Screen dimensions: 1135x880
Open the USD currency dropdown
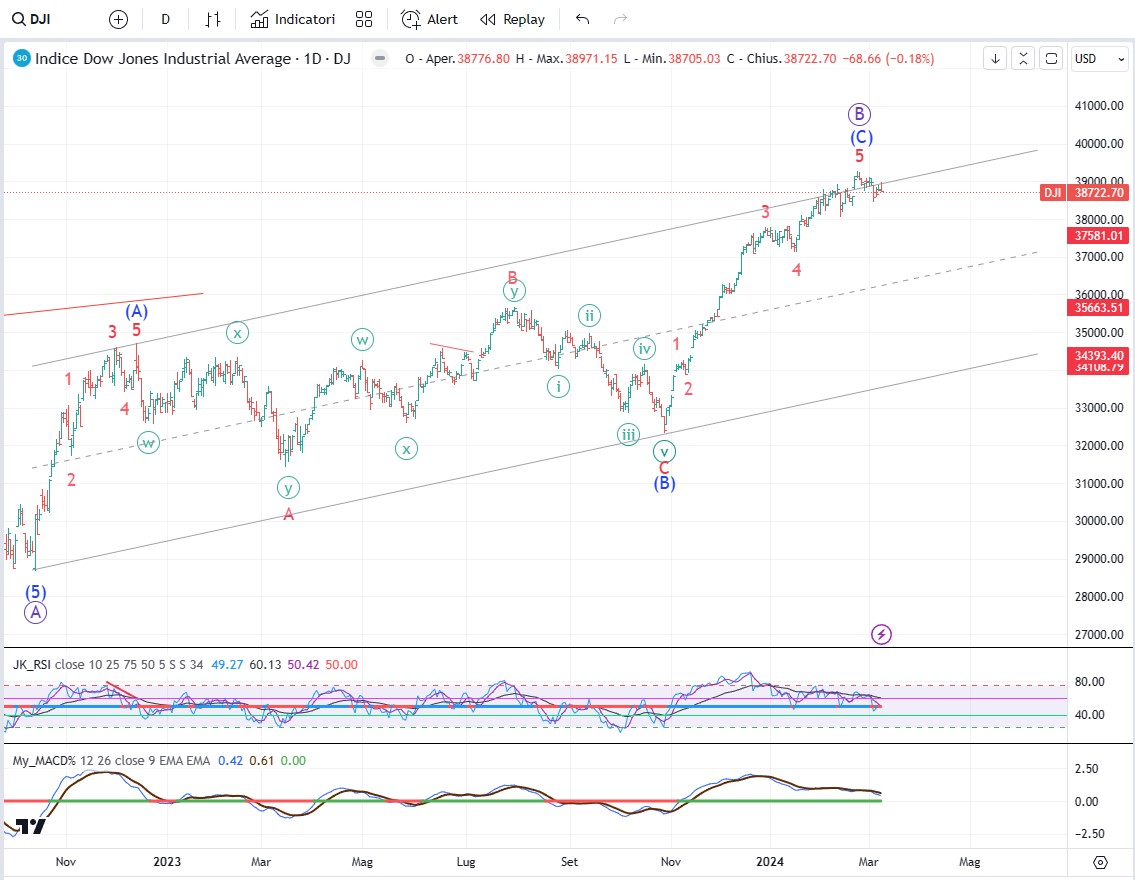point(1100,59)
